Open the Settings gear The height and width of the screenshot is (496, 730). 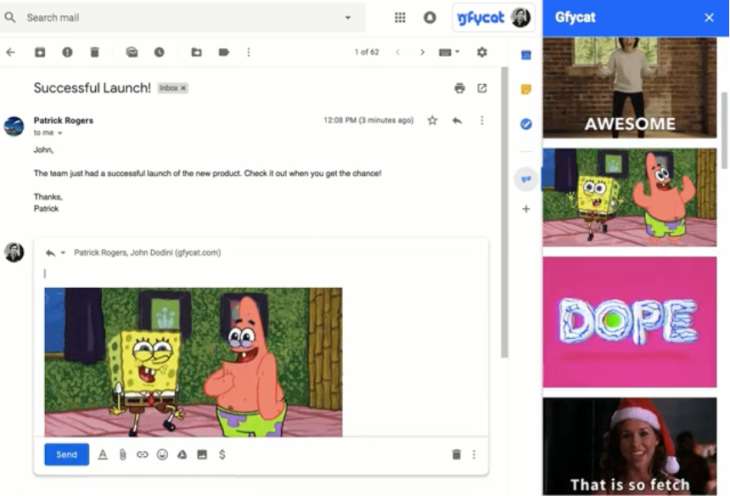(x=482, y=52)
